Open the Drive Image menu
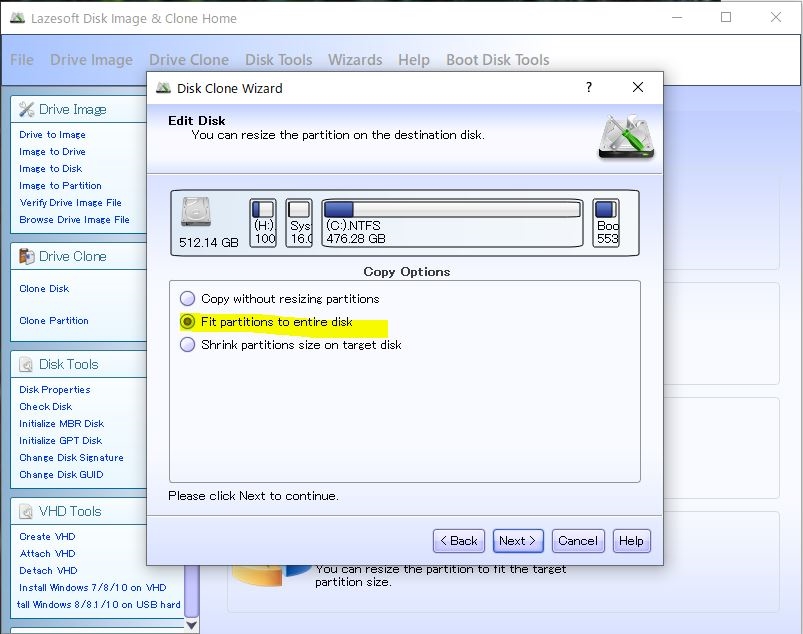Viewport: 803px width, 634px height. (x=92, y=60)
